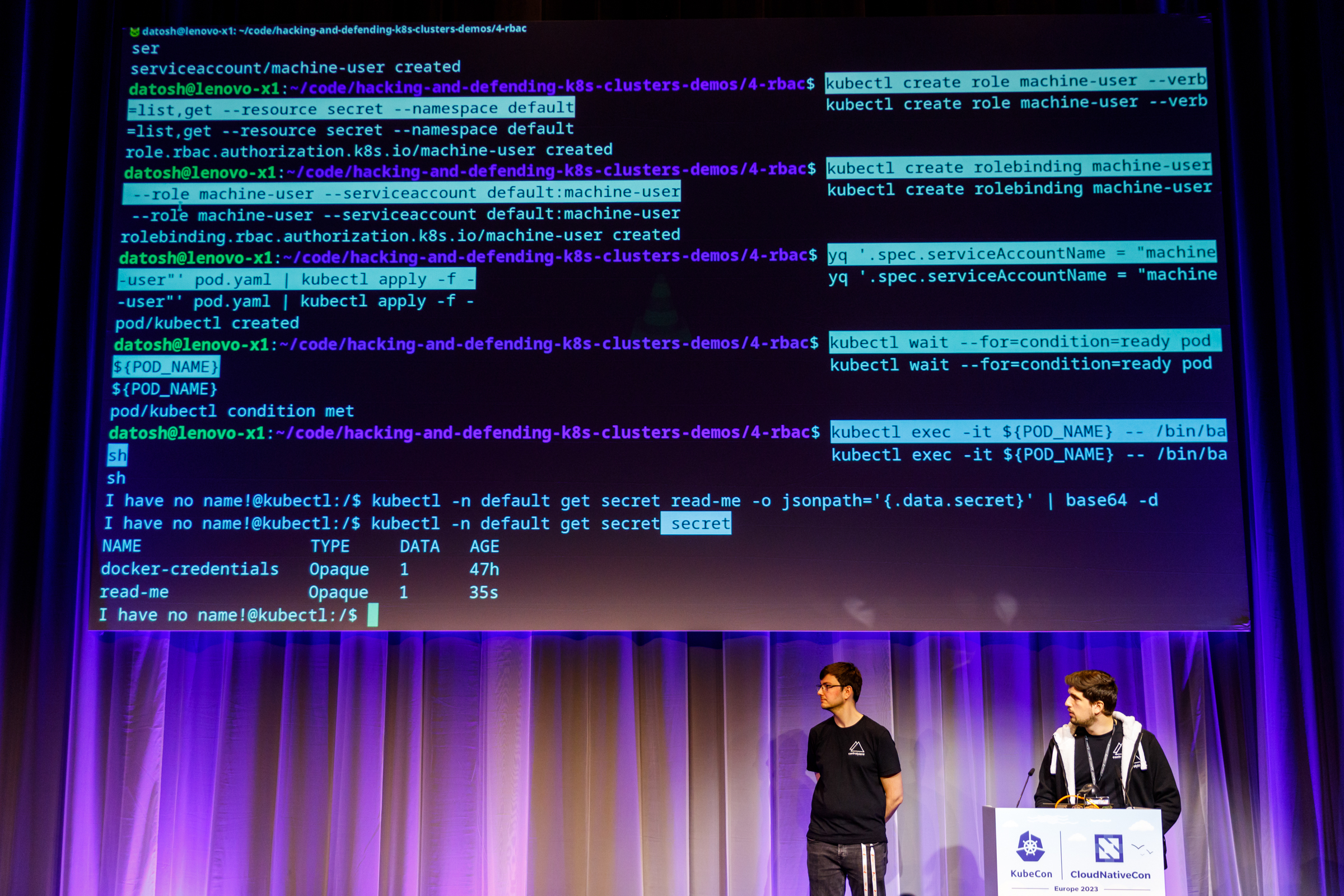The image size is (1344, 896).
Task: Click highlighted '=list,get --resource secret --namespace default'
Action: tap(351, 108)
